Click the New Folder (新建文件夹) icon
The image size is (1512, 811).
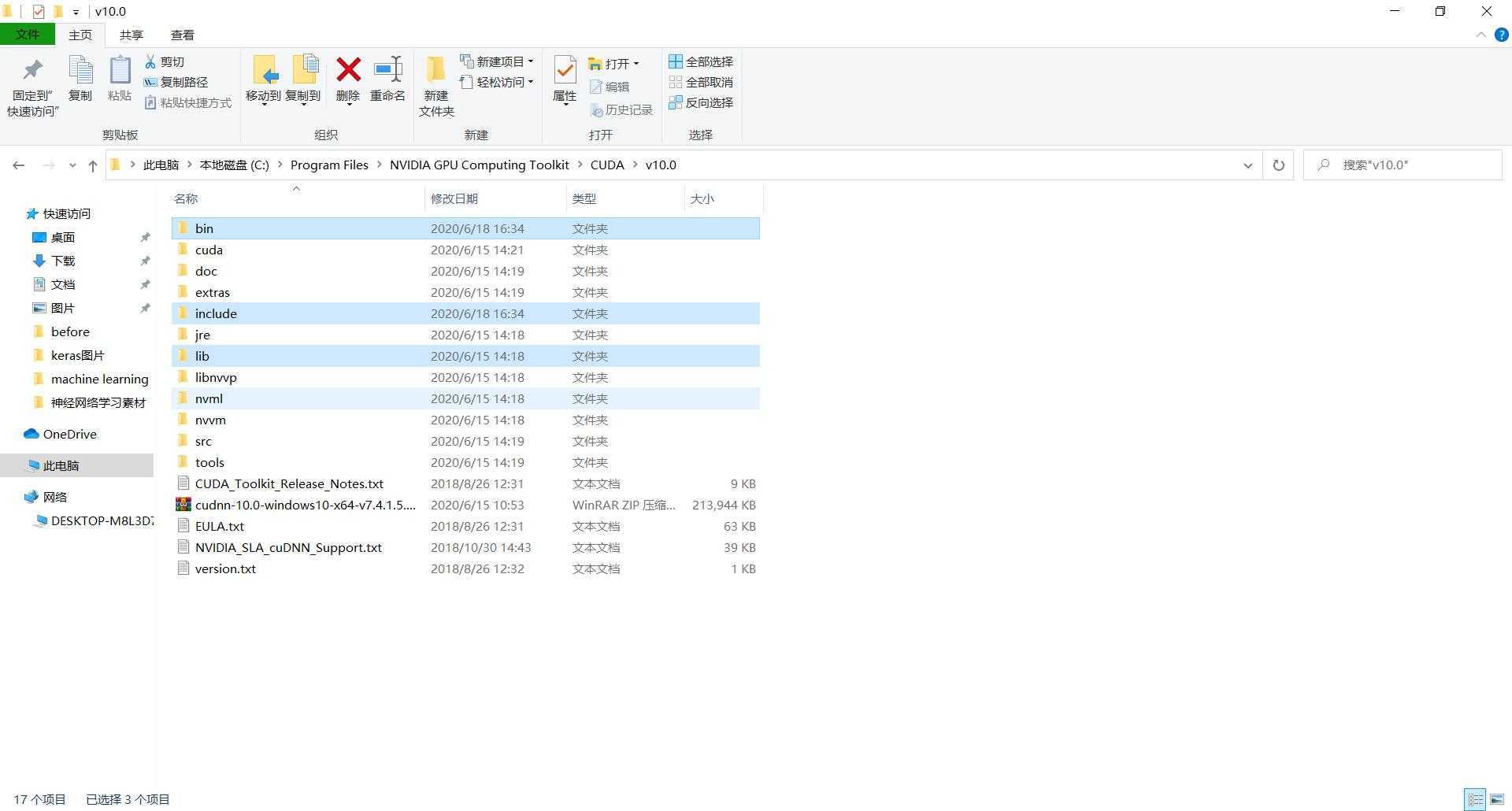[435, 70]
